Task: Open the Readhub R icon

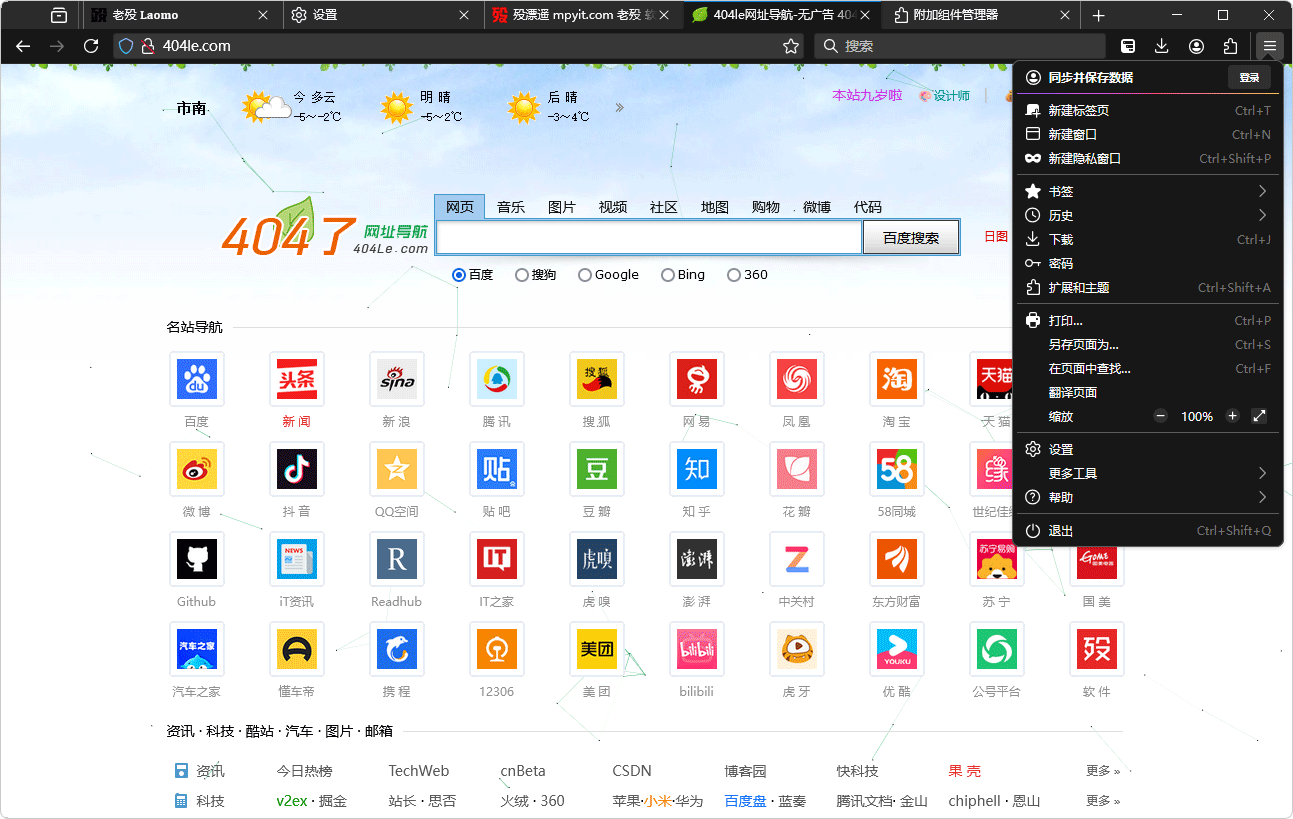Action: (x=397, y=559)
